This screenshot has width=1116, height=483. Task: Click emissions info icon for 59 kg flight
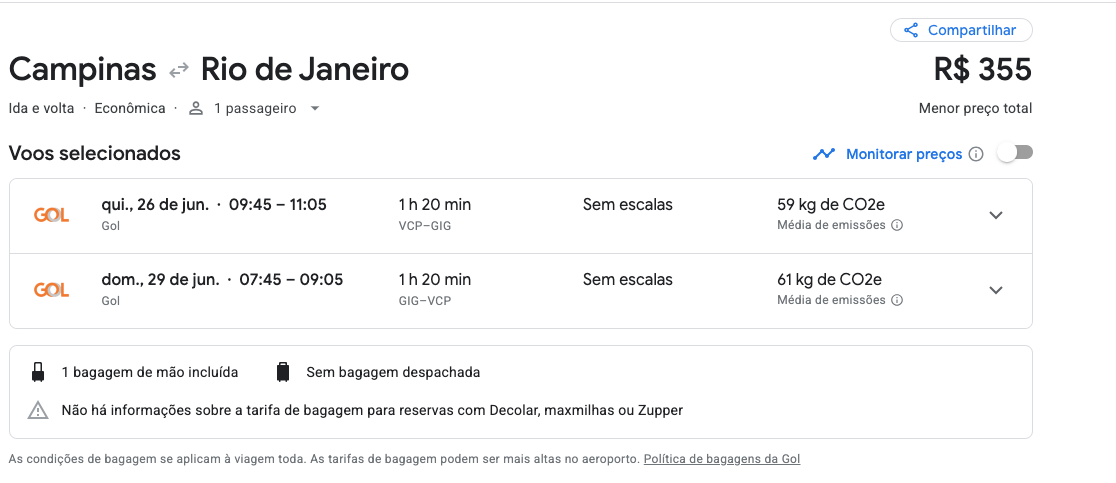pos(897,225)
